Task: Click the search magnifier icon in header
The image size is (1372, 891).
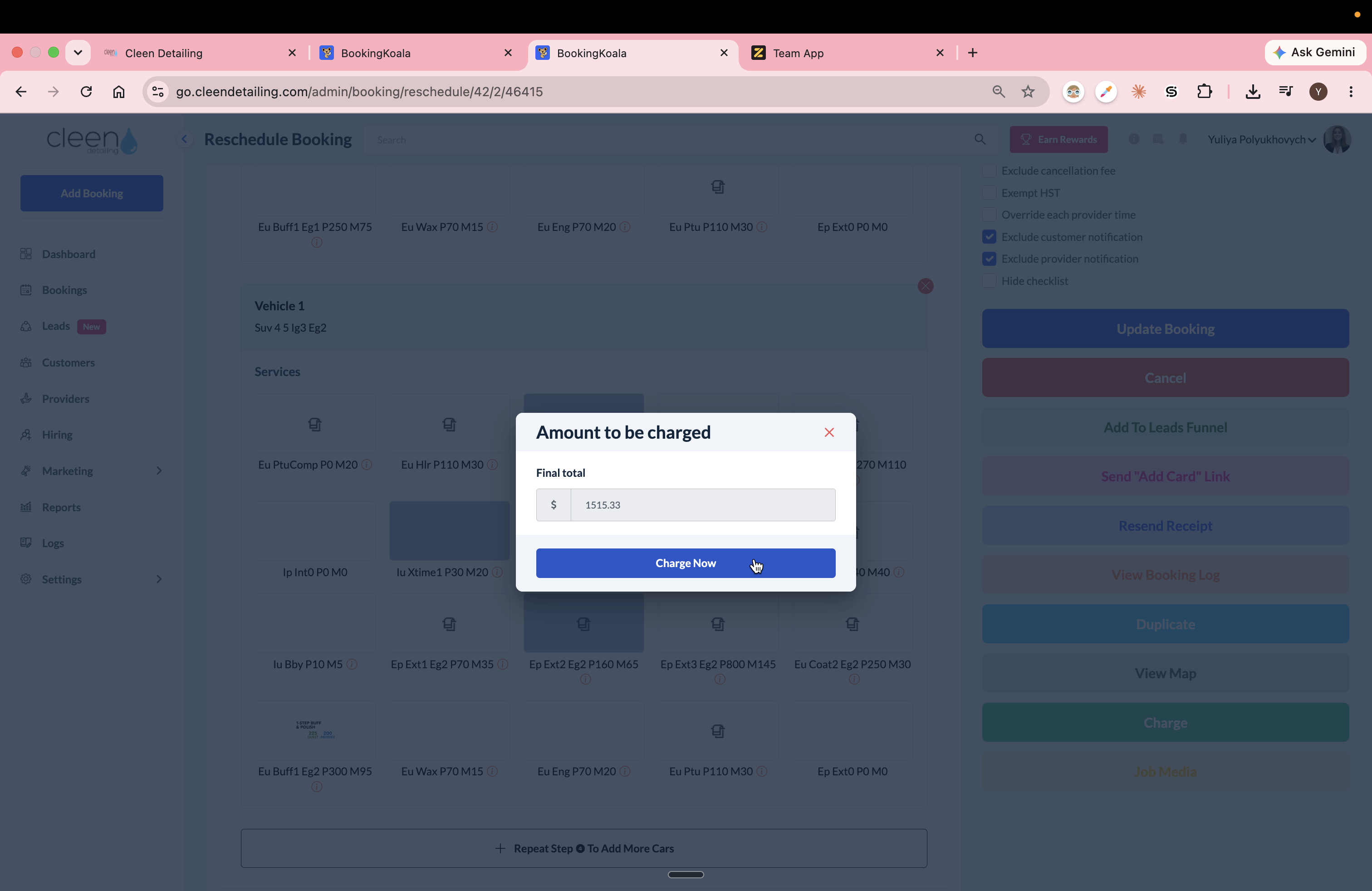Action: pos(980,139)
